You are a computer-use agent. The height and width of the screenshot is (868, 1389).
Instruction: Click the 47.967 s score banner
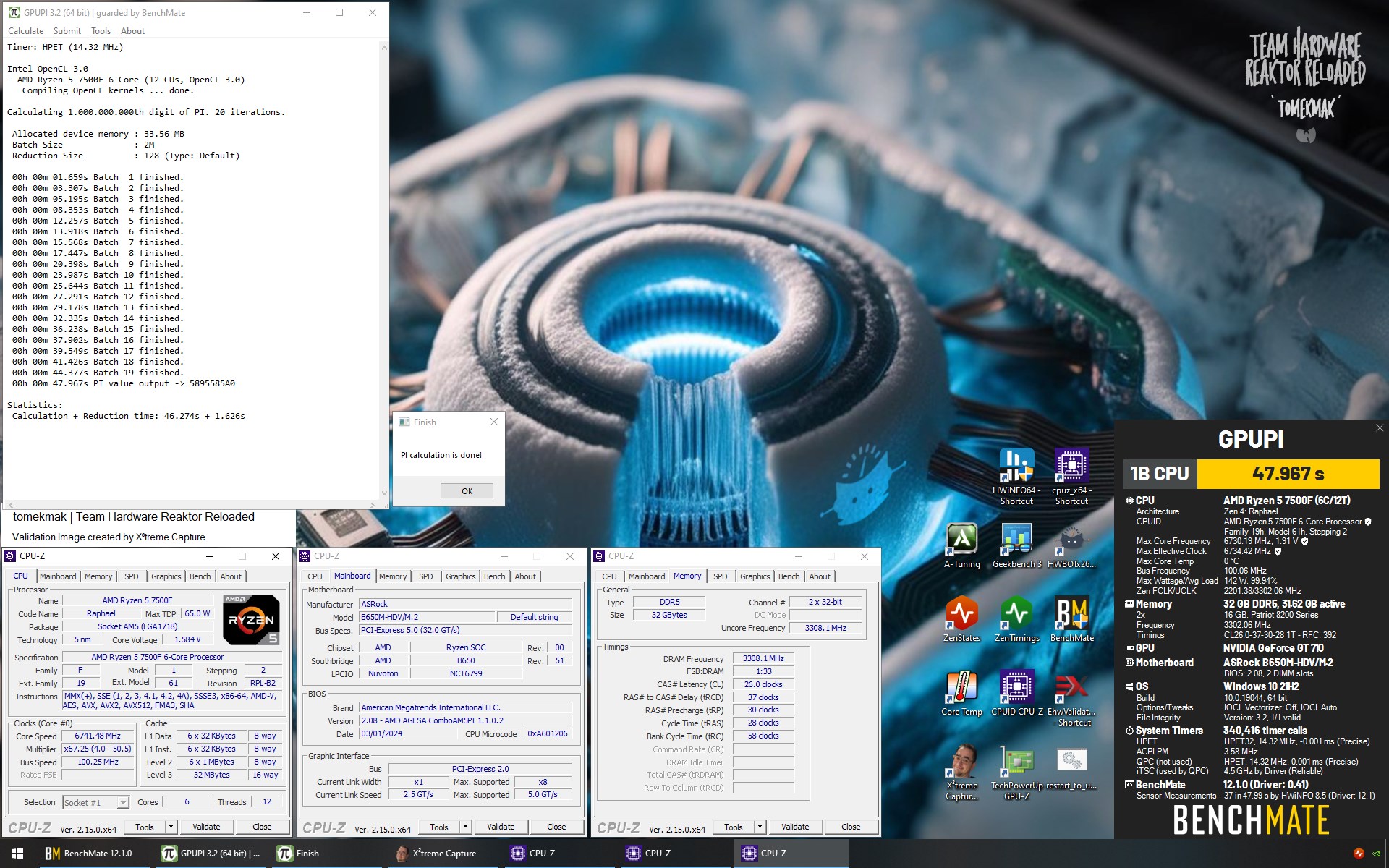click(1288, 474)
